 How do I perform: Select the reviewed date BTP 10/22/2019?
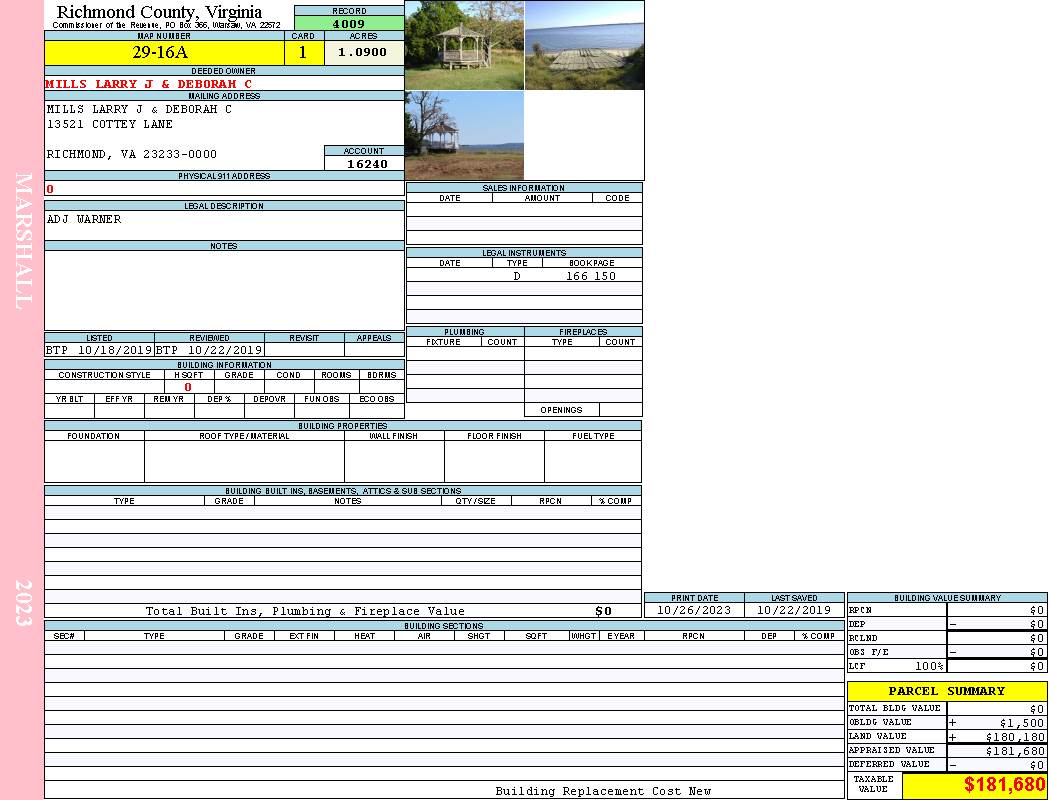pyautogui.click(x=209, y=350)
